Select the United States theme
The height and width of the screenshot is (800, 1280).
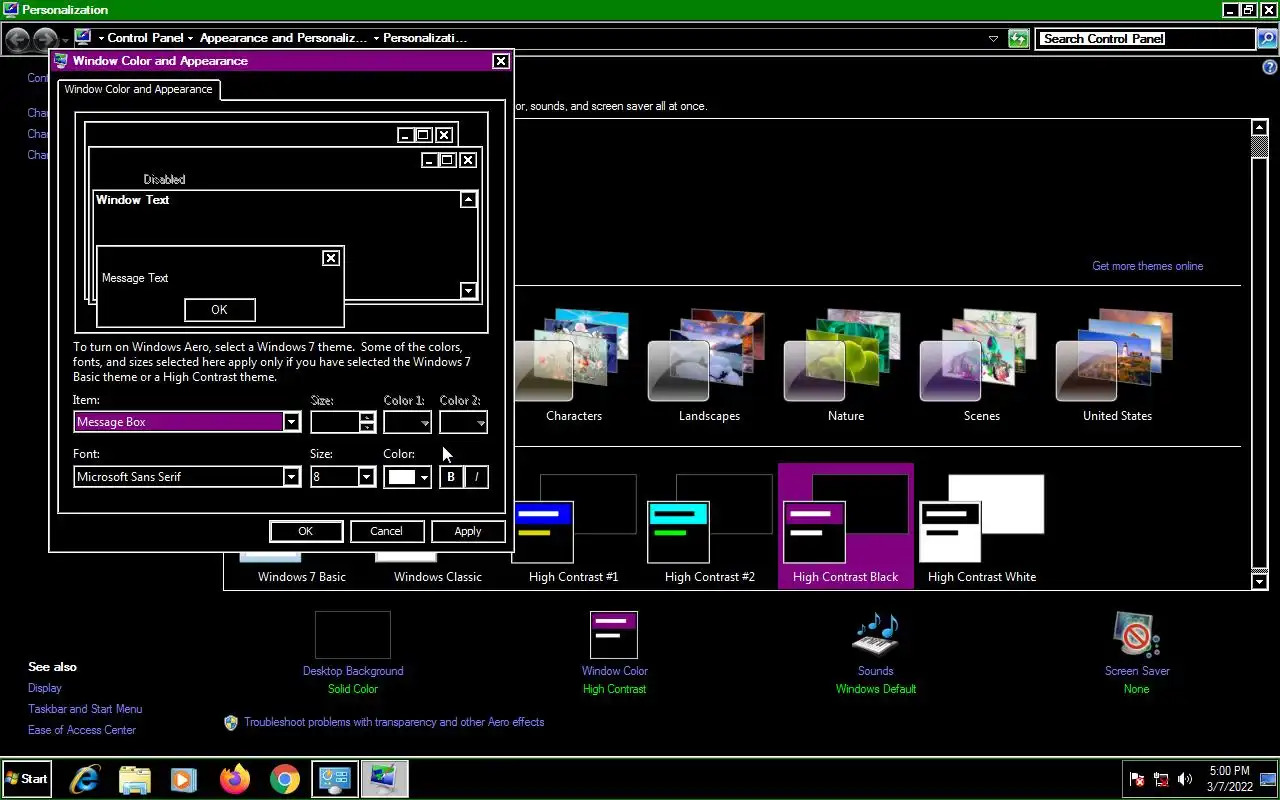click(x=1117, y=366)
